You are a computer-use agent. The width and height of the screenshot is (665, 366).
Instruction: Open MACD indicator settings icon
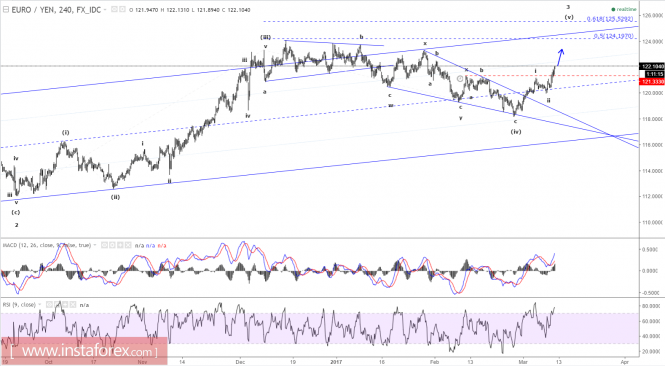point(112,245)
